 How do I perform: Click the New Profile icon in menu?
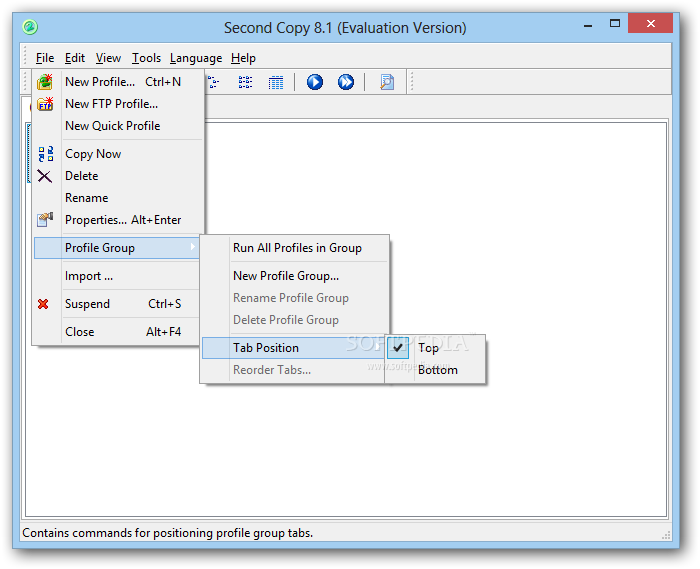coord(45,82)
